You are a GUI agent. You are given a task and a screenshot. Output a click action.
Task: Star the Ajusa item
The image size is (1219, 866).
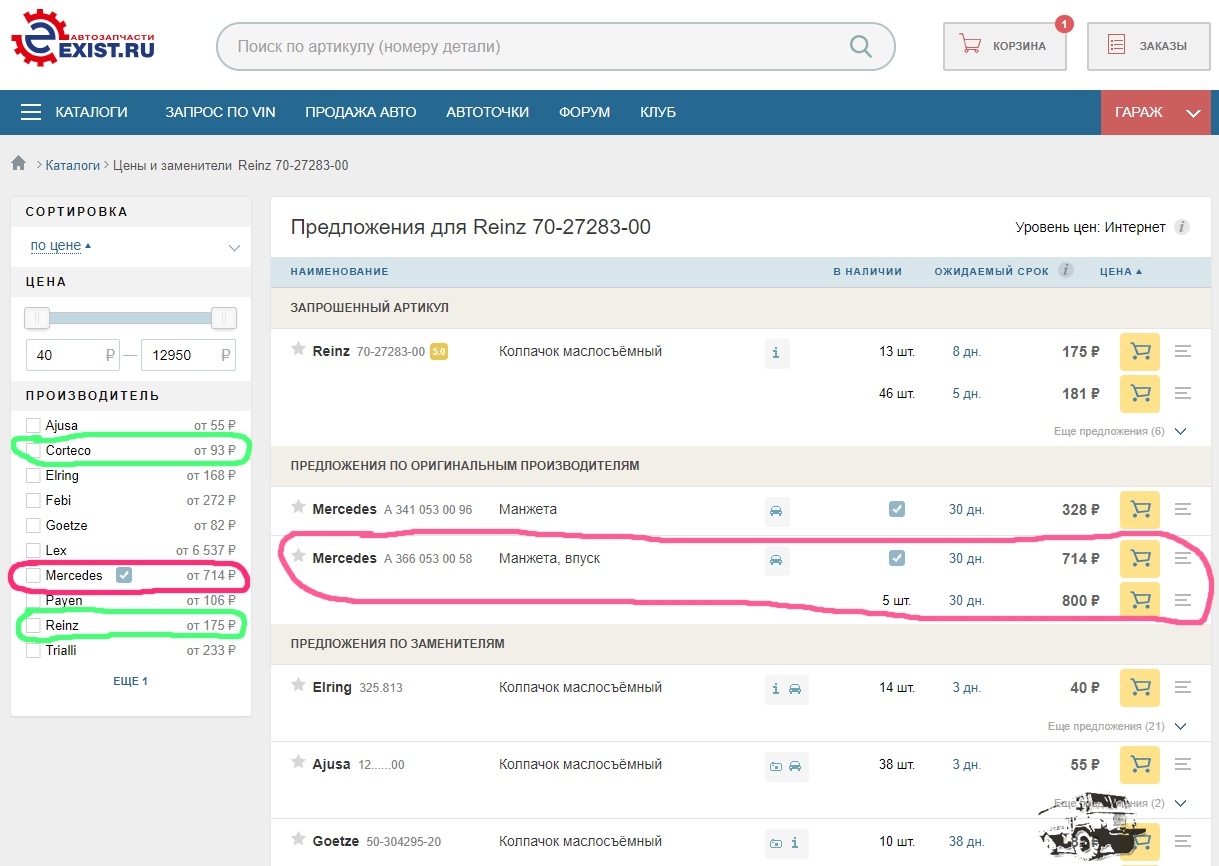pyautogui.click(x=298, y=762)
